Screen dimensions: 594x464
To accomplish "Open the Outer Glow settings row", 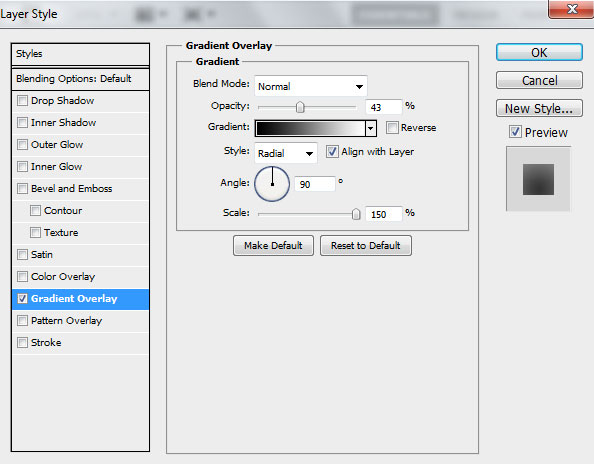I will pyautogui.click(x=80, y=145).
